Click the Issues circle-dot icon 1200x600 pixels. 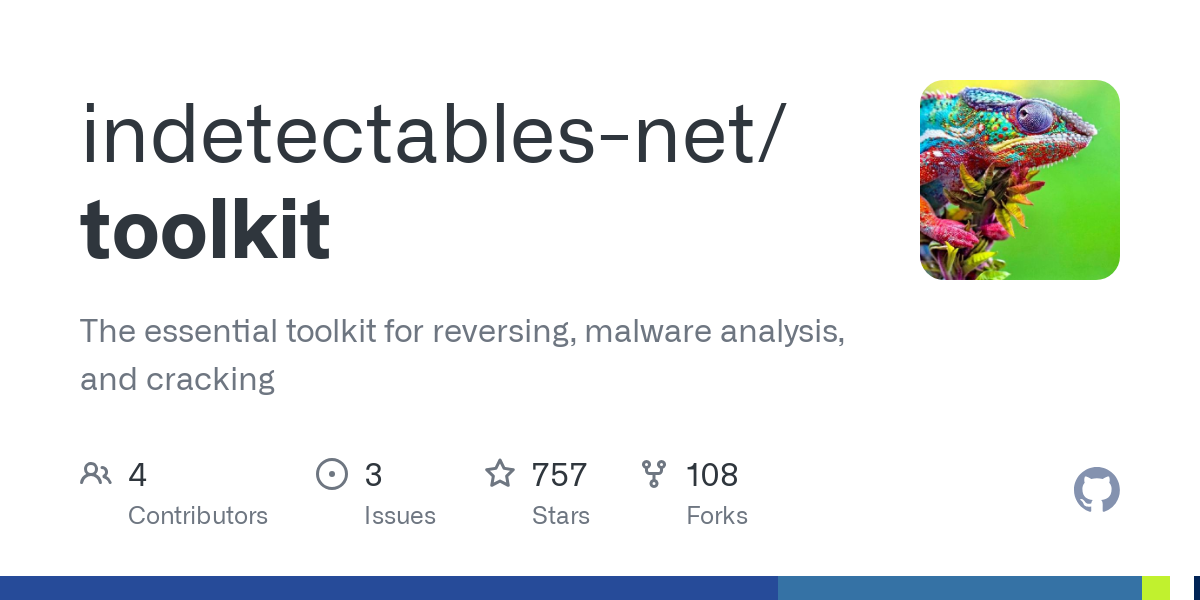332,473
